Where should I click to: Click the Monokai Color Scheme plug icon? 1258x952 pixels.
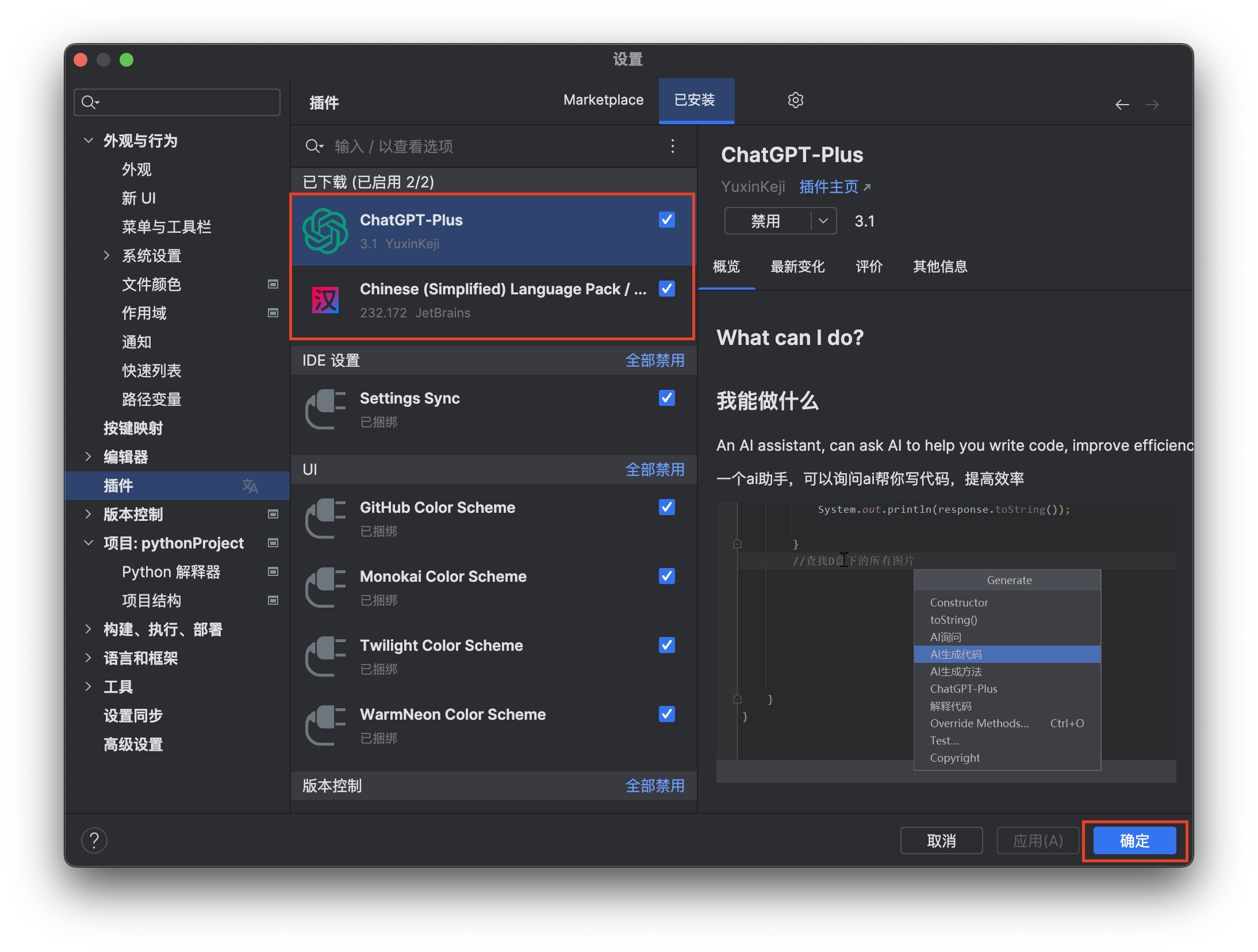(325, 588)
